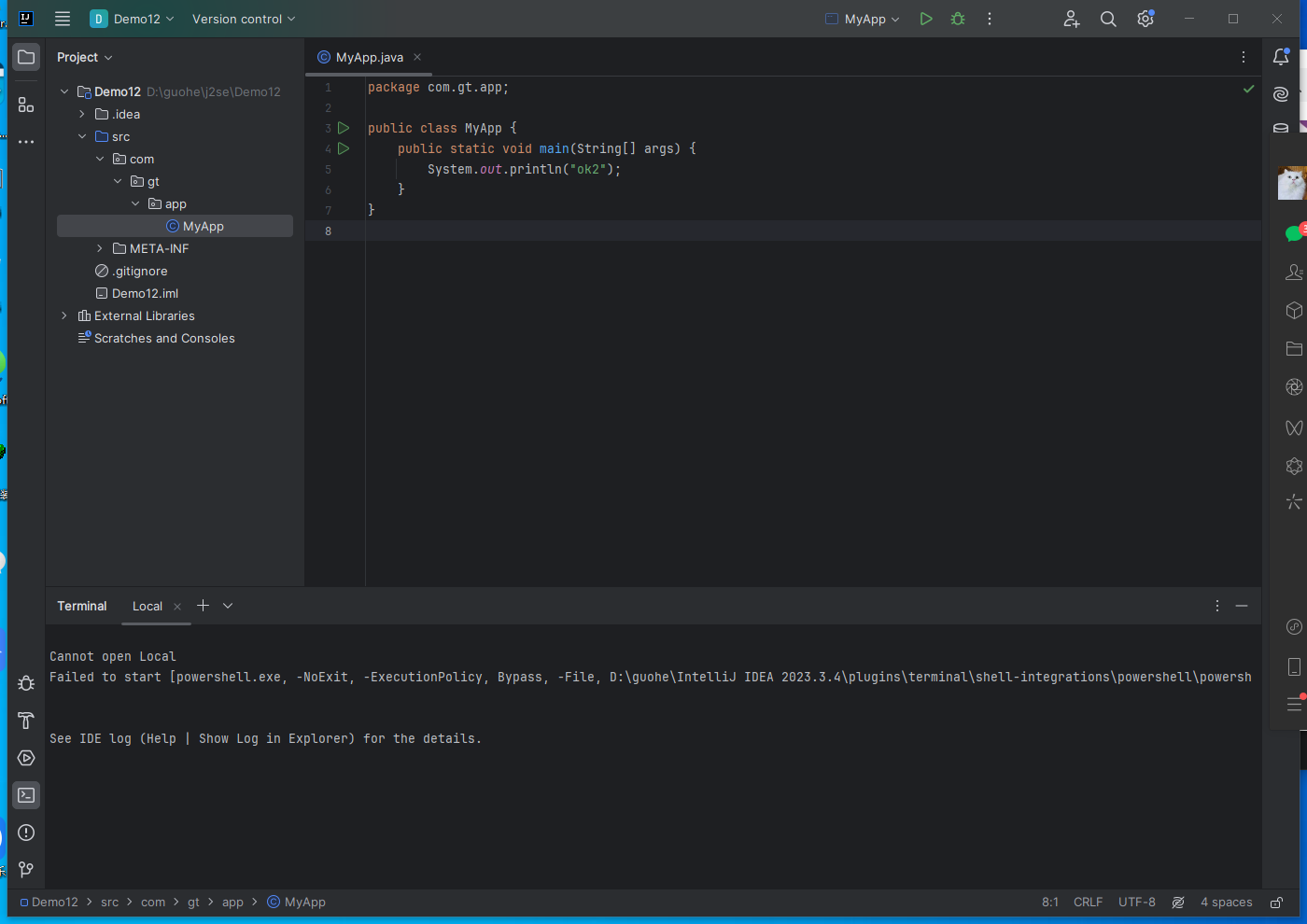Screen dimensions: 1307x924
Task: Open IDE Settings gear icon
Action: (1145, 19)
